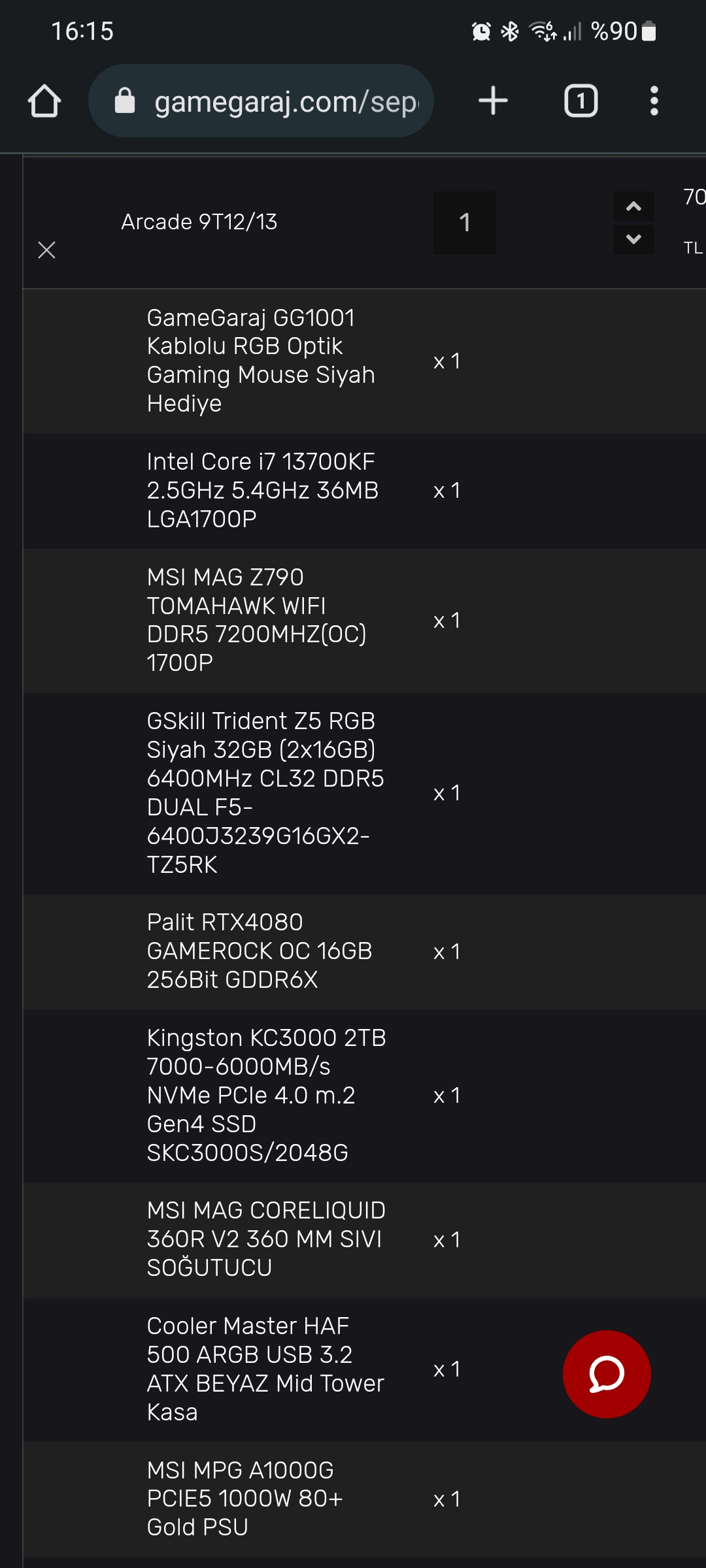Open the Arcade 9T12/13 product link

(199, 222)
